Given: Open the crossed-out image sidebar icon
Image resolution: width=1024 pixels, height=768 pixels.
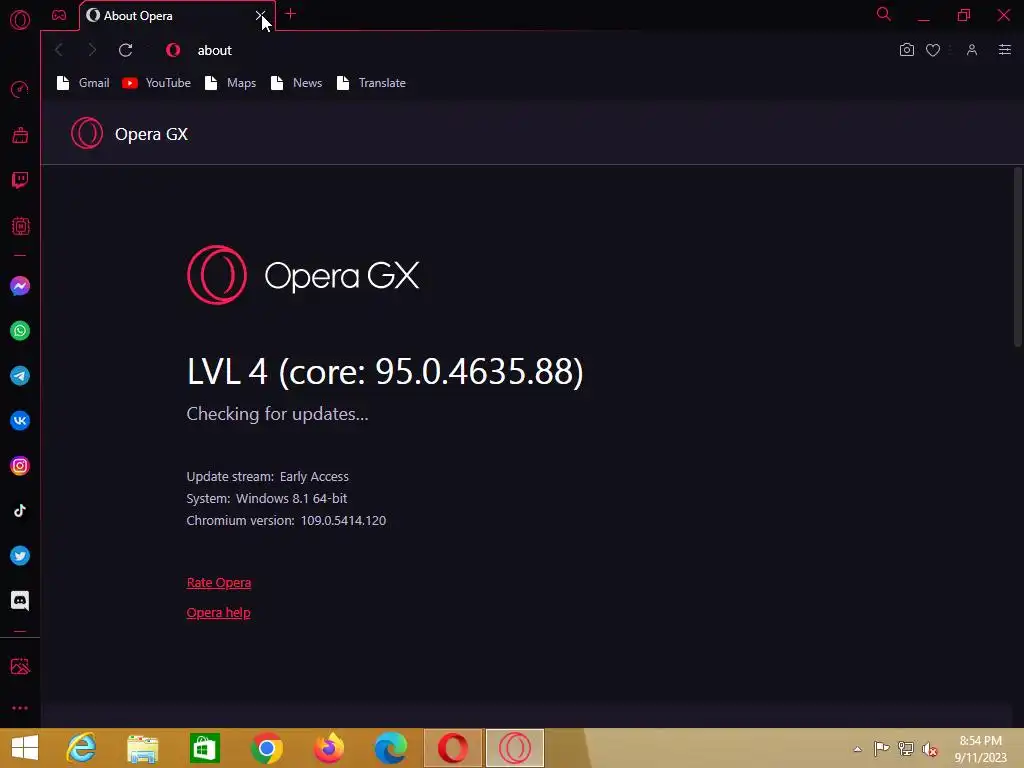Looking at the screenshot, I should tap(20, 666).
